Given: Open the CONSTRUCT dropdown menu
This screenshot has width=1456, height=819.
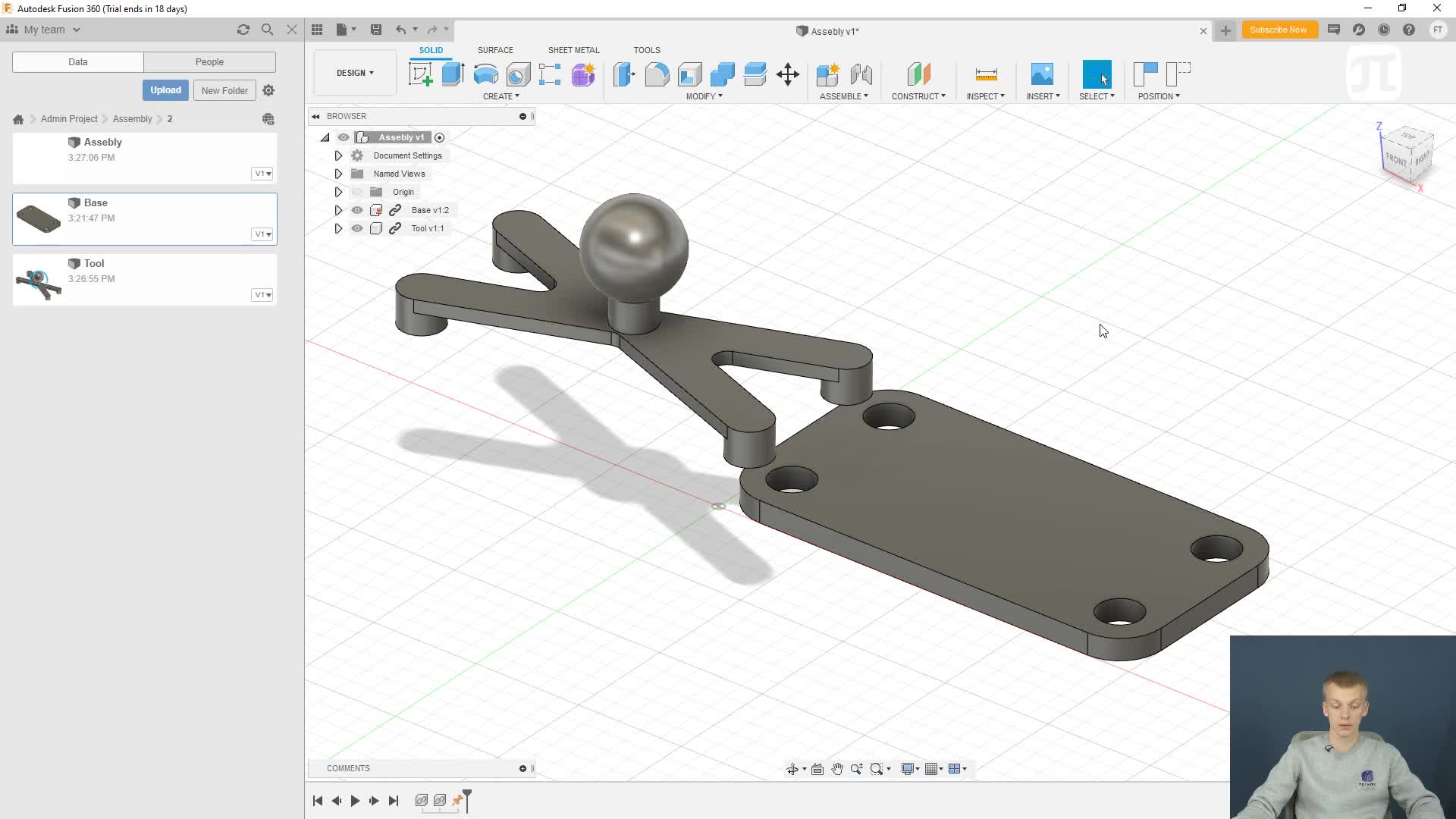Looking at the screenshot, I should click(918, 96).
